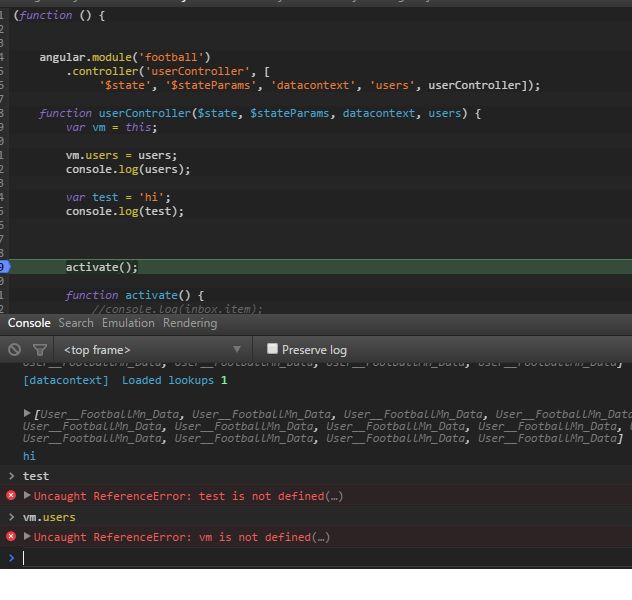Click the "var test = 'hi';" line
The width and height of the screenshot is (632, 600).
pyautogui.click(x=118, y=197)
